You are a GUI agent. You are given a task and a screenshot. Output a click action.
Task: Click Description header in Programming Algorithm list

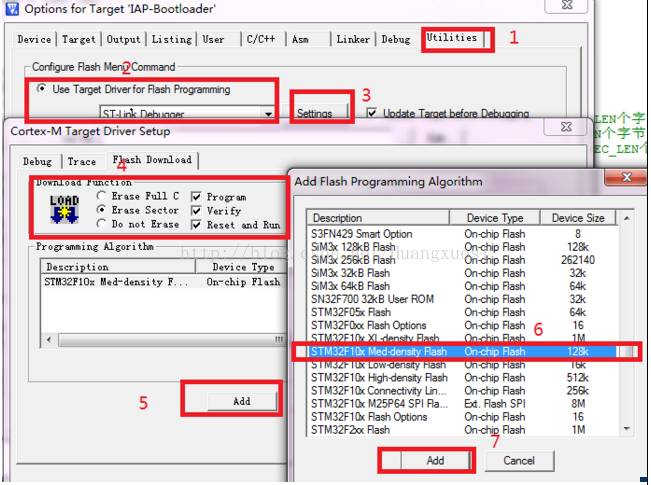pyautogui.click(x=118, y=267)
